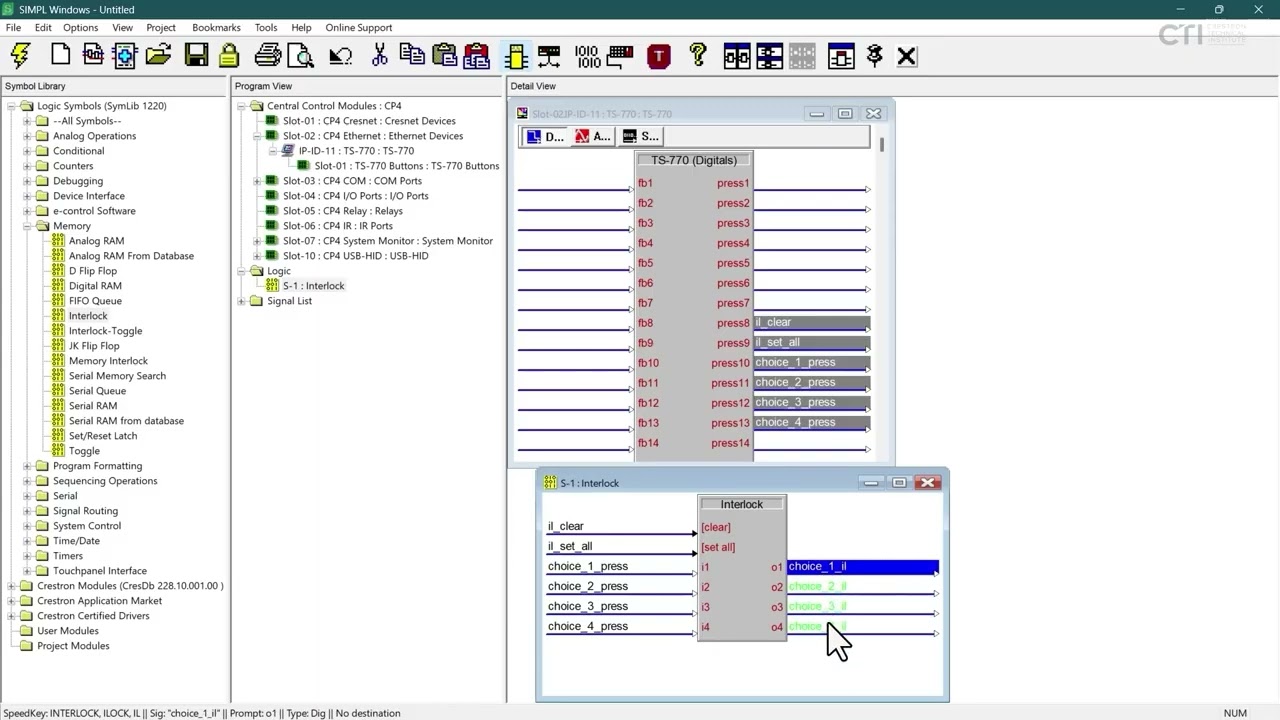Select the FIFO Queue symbol
The width and height of the screenshot is (1280, 720).
click(95, 301)
